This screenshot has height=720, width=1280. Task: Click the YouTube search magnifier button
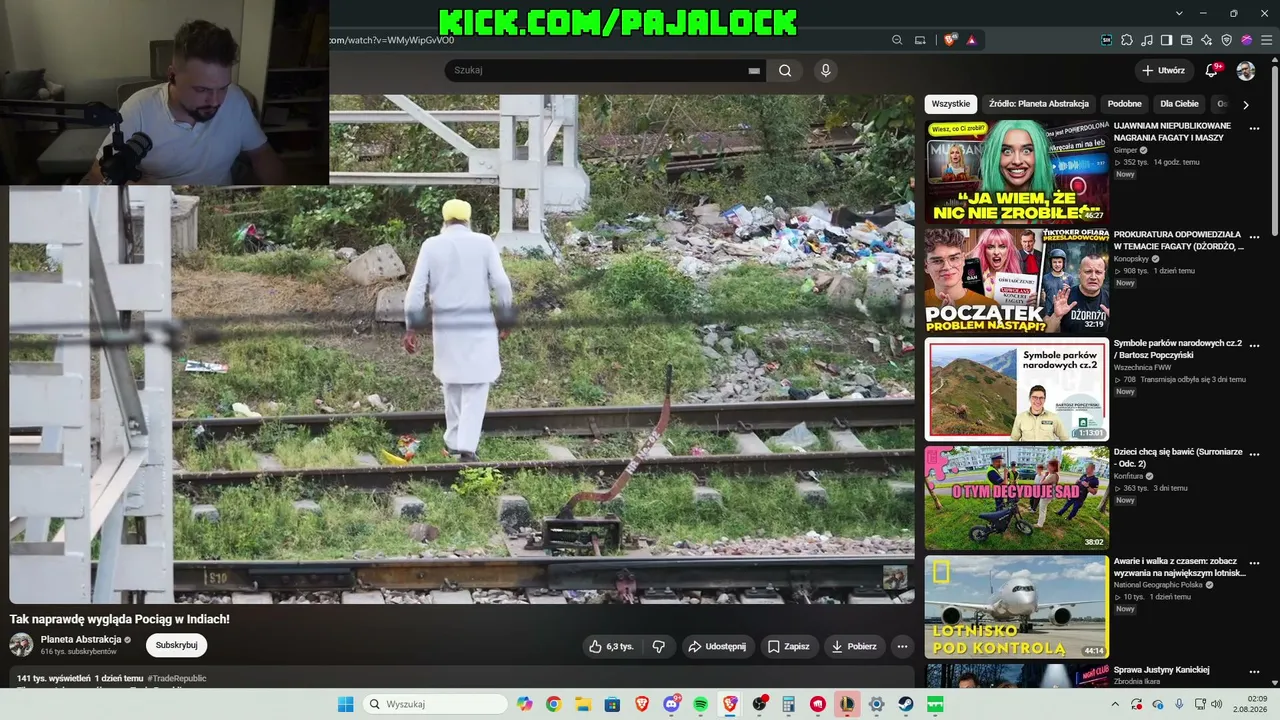[x=785, y=70]
